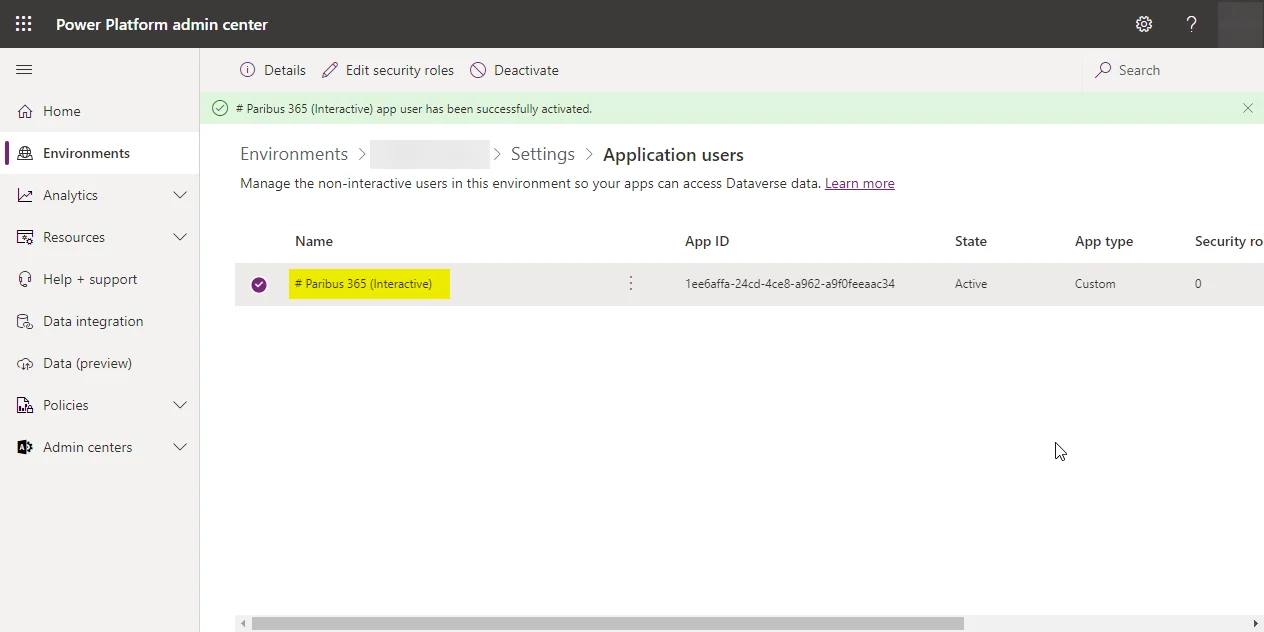Sort by the App type column header

[1104, 241]
